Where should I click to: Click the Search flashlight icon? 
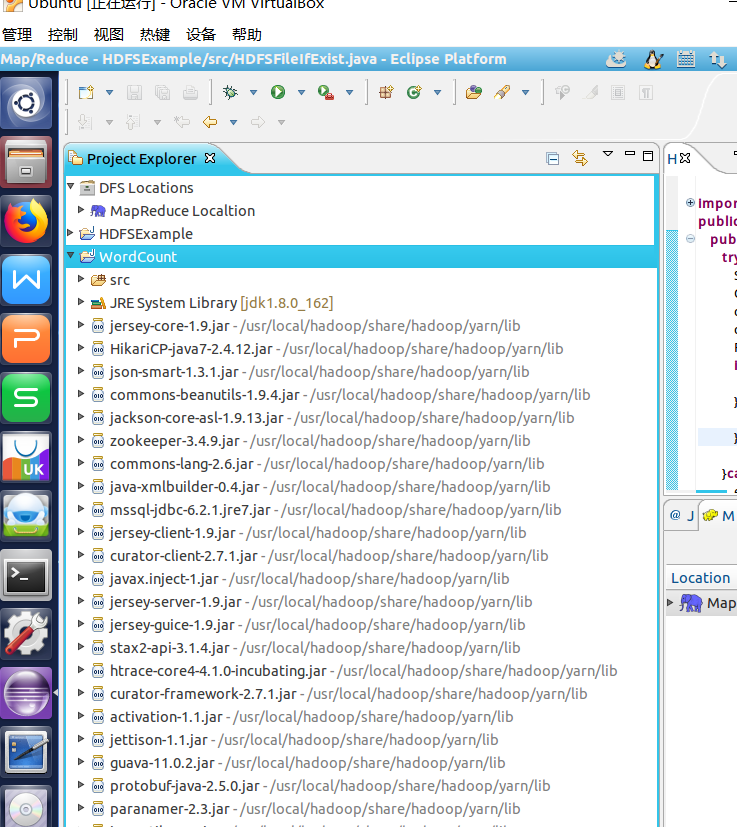[x=502, y=93]
